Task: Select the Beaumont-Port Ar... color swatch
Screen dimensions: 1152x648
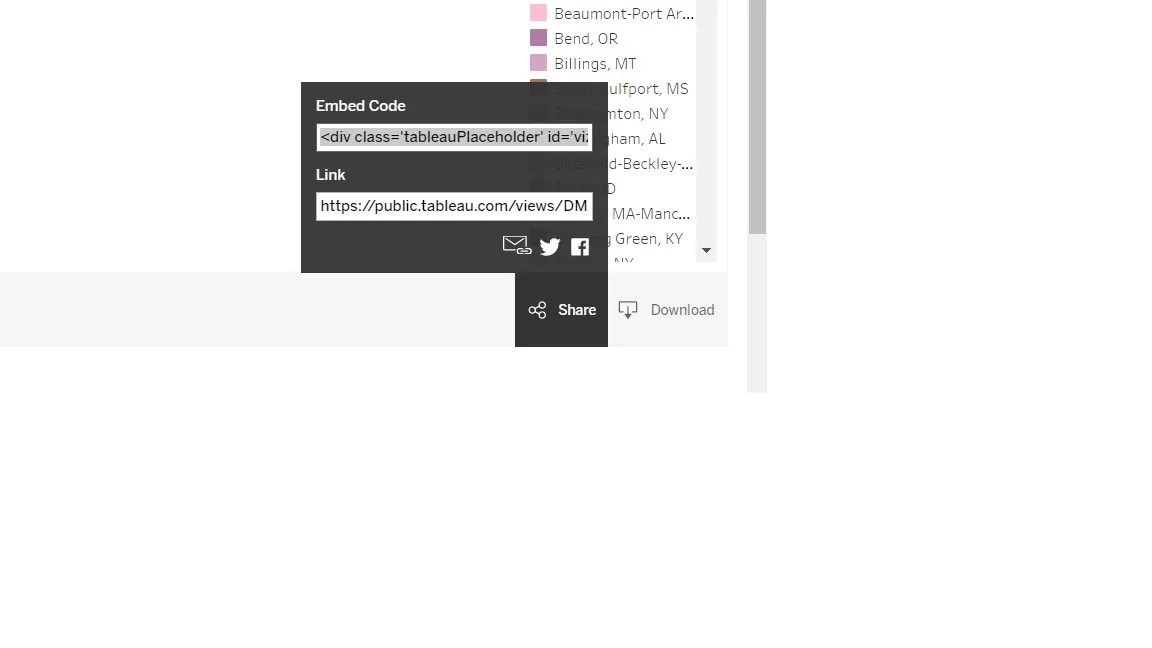Action: (539, 12)
